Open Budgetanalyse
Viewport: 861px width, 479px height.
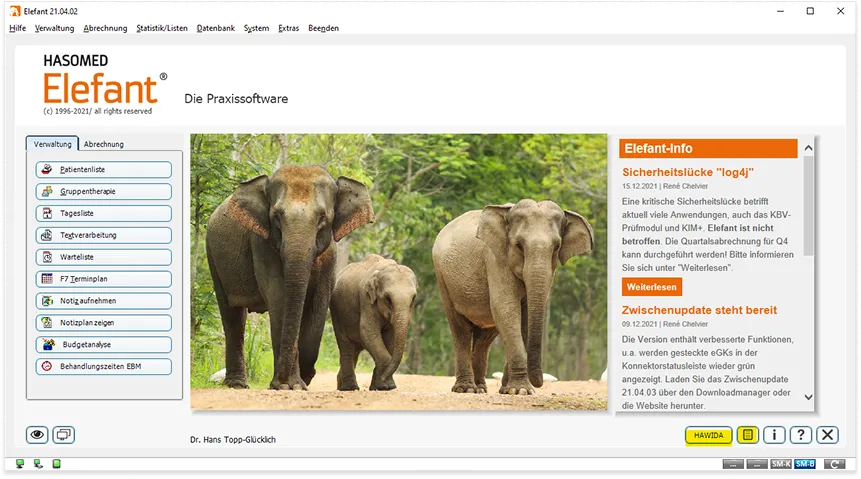[x=103, y=344]
